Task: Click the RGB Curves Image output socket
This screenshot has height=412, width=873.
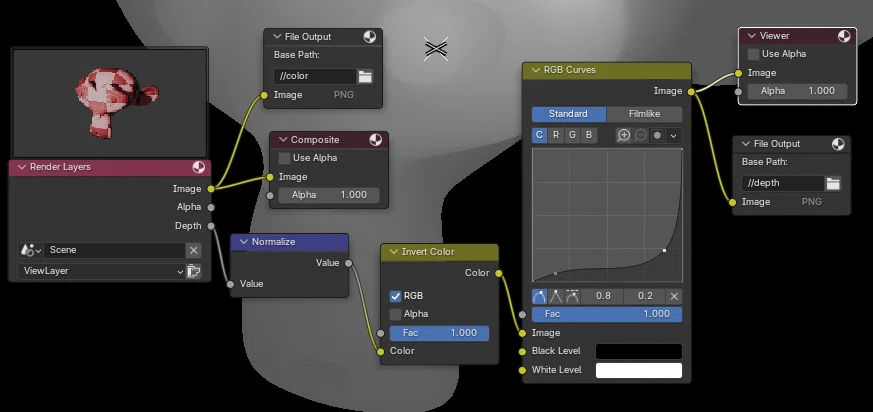Action: (x=691, y=92)
